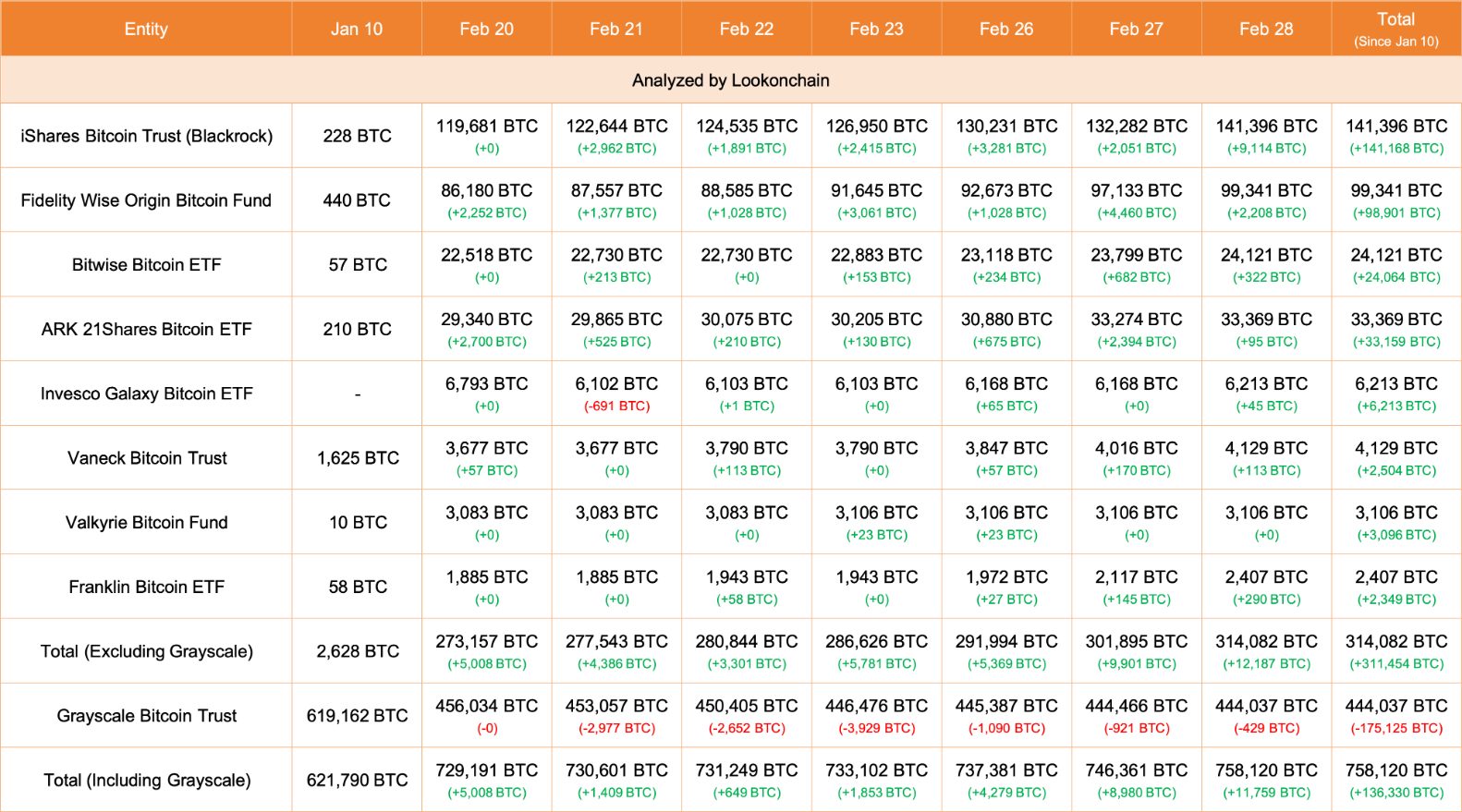Select the Feb 26 column header
The height and width of the screenshot is (812, 1462).
(1006, 29)
